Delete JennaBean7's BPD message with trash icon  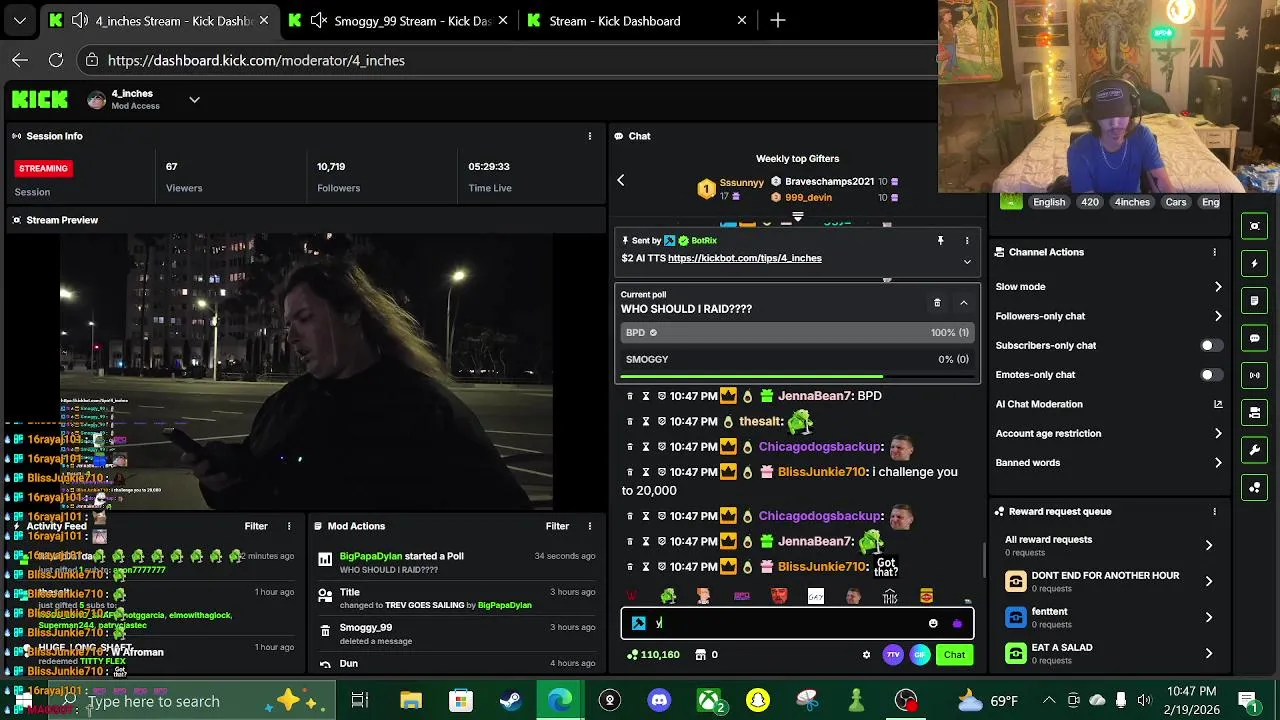(629, 396)
